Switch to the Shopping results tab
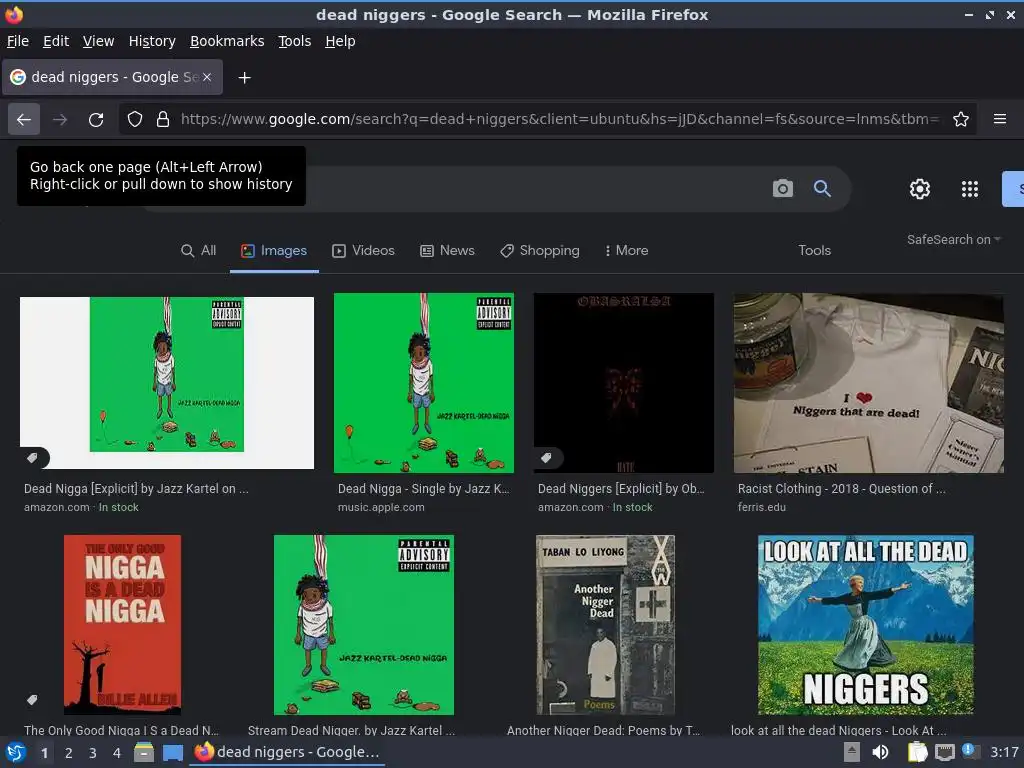 [539, 251]
